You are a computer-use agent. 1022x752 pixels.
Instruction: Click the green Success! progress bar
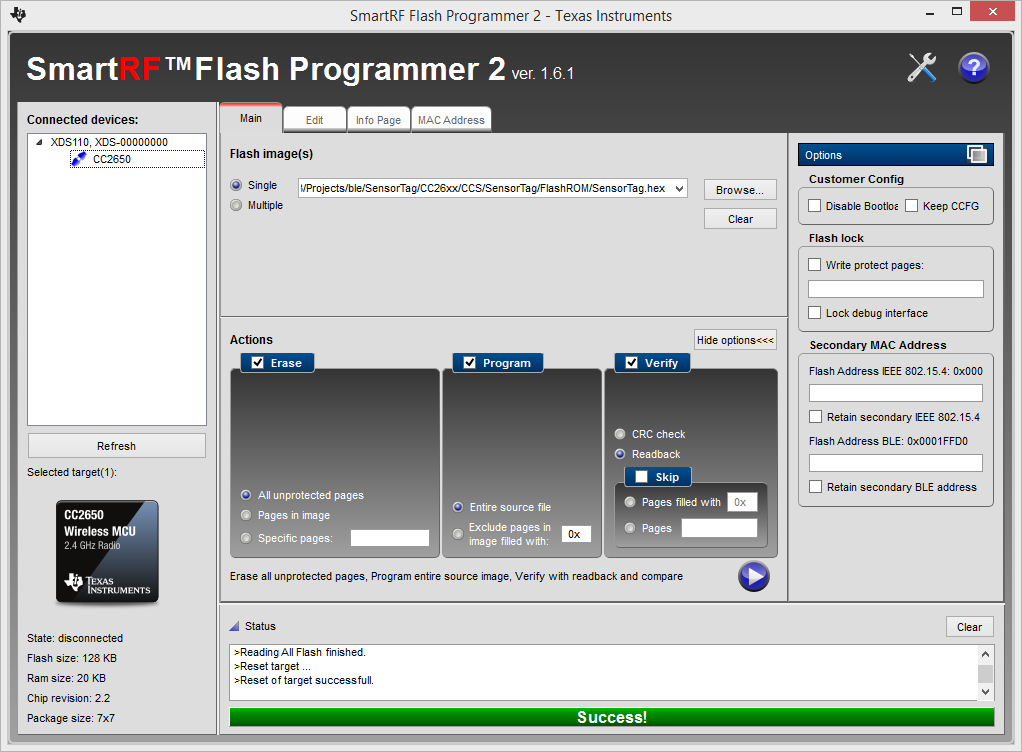[x=611, y=717]
